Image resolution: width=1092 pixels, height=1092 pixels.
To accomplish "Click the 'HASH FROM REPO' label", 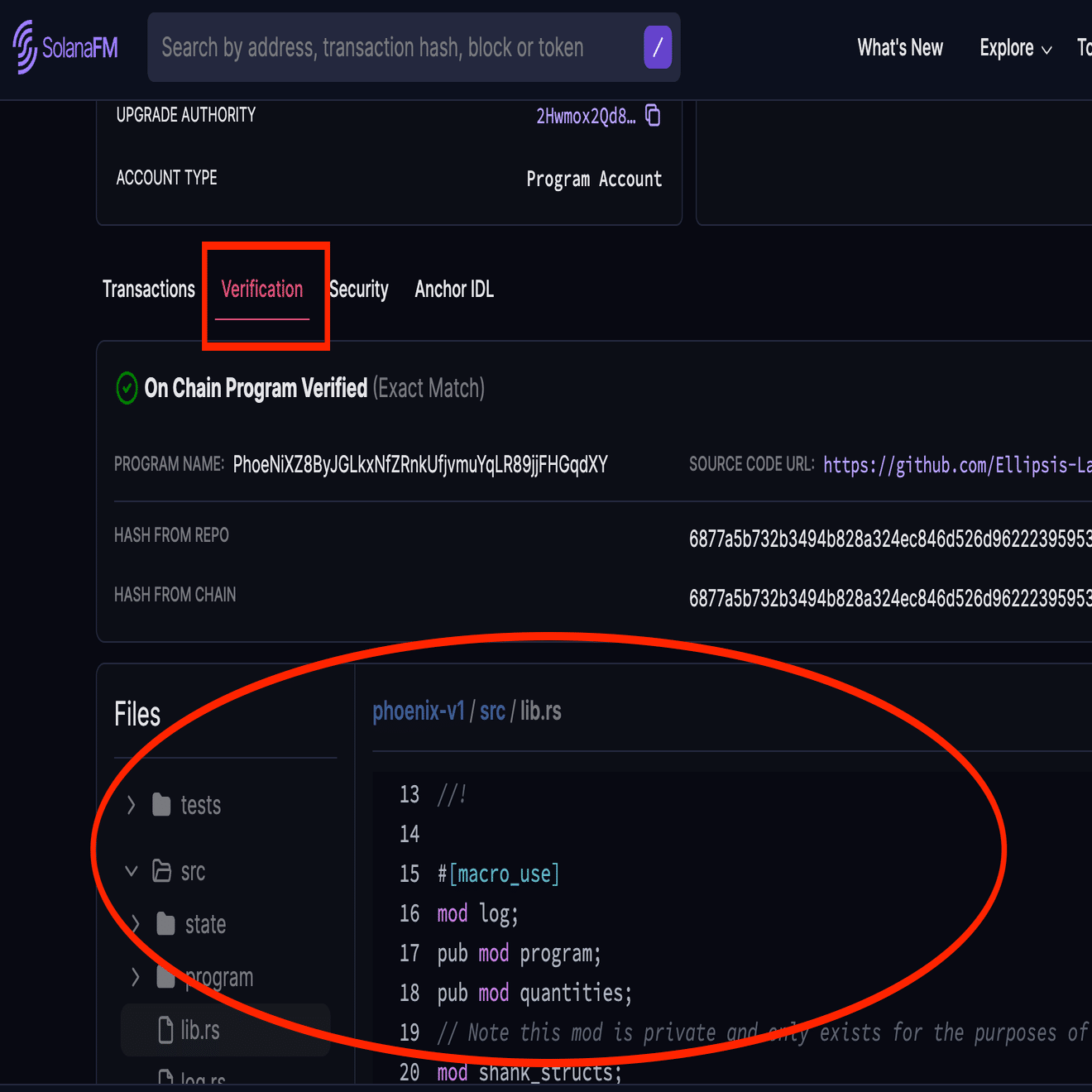I will pyautogui.click(x=171, y=535).
